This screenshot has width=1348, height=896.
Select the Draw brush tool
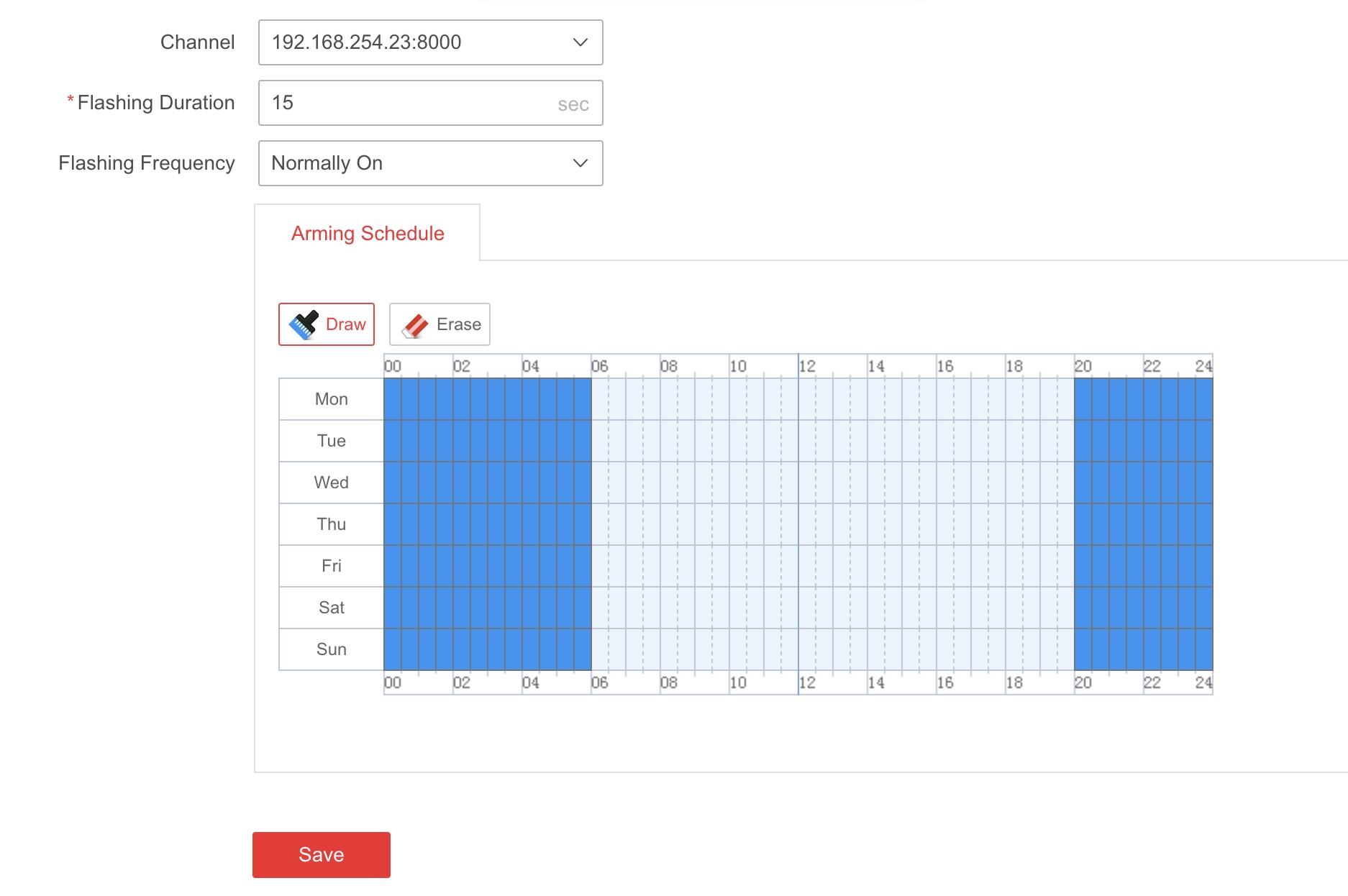coord(327,324)
